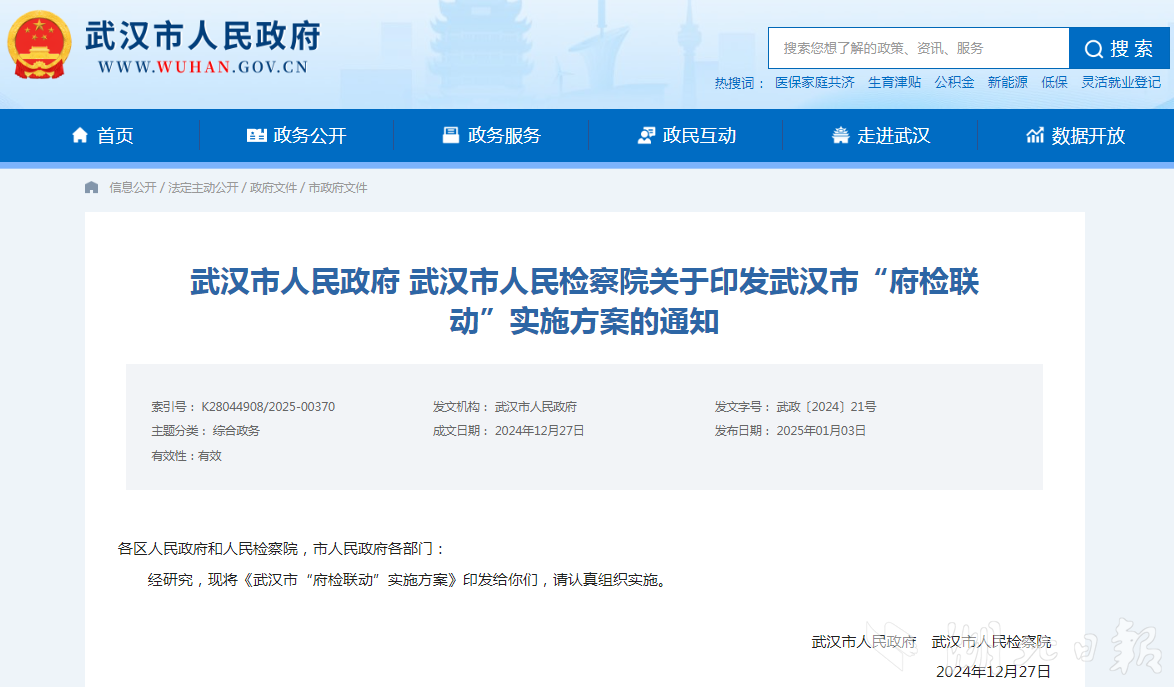Image resolution: width=1174 pixels, height=687 pixels.
Task: Click the 政民互动 icon in navigation
Action: tap(646, 136)
